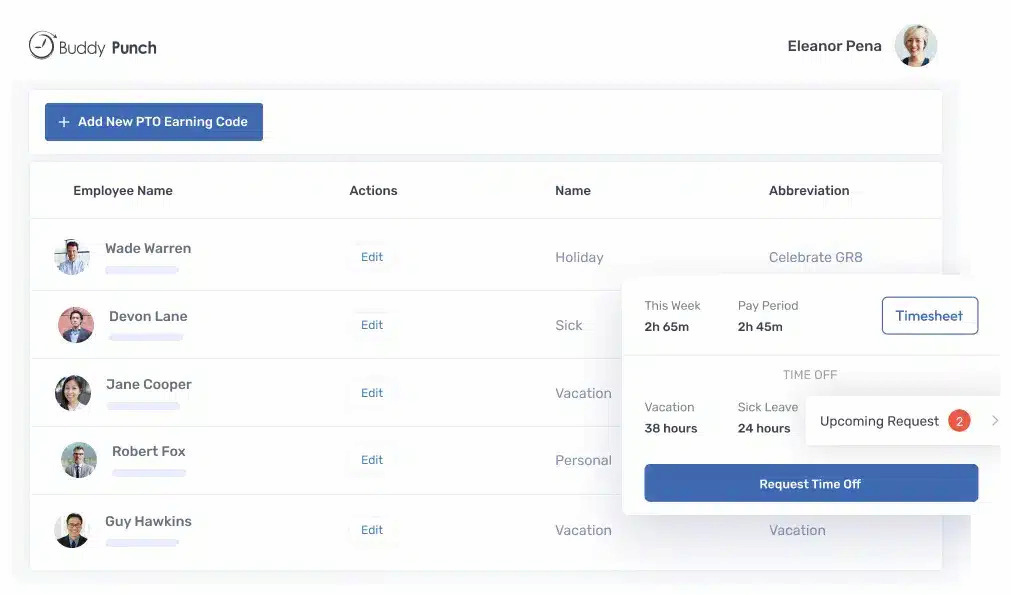Screen dimensions: 1011x595
Task: Edit Wade Warren's Holiday entry
Action: point(371,256)
